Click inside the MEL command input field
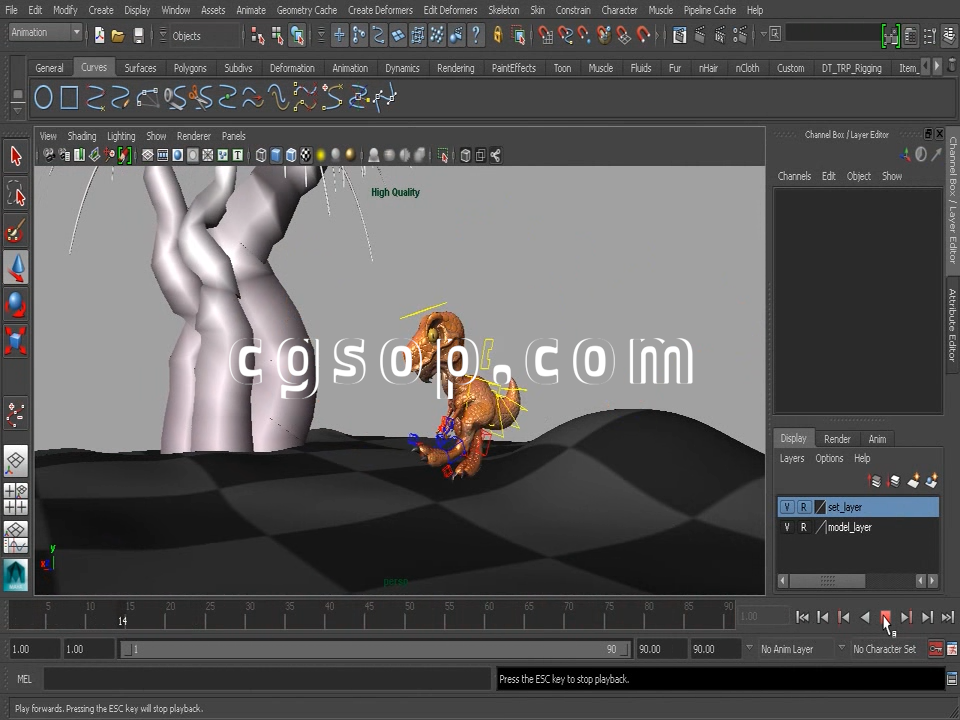 click(x=268, y=679)
